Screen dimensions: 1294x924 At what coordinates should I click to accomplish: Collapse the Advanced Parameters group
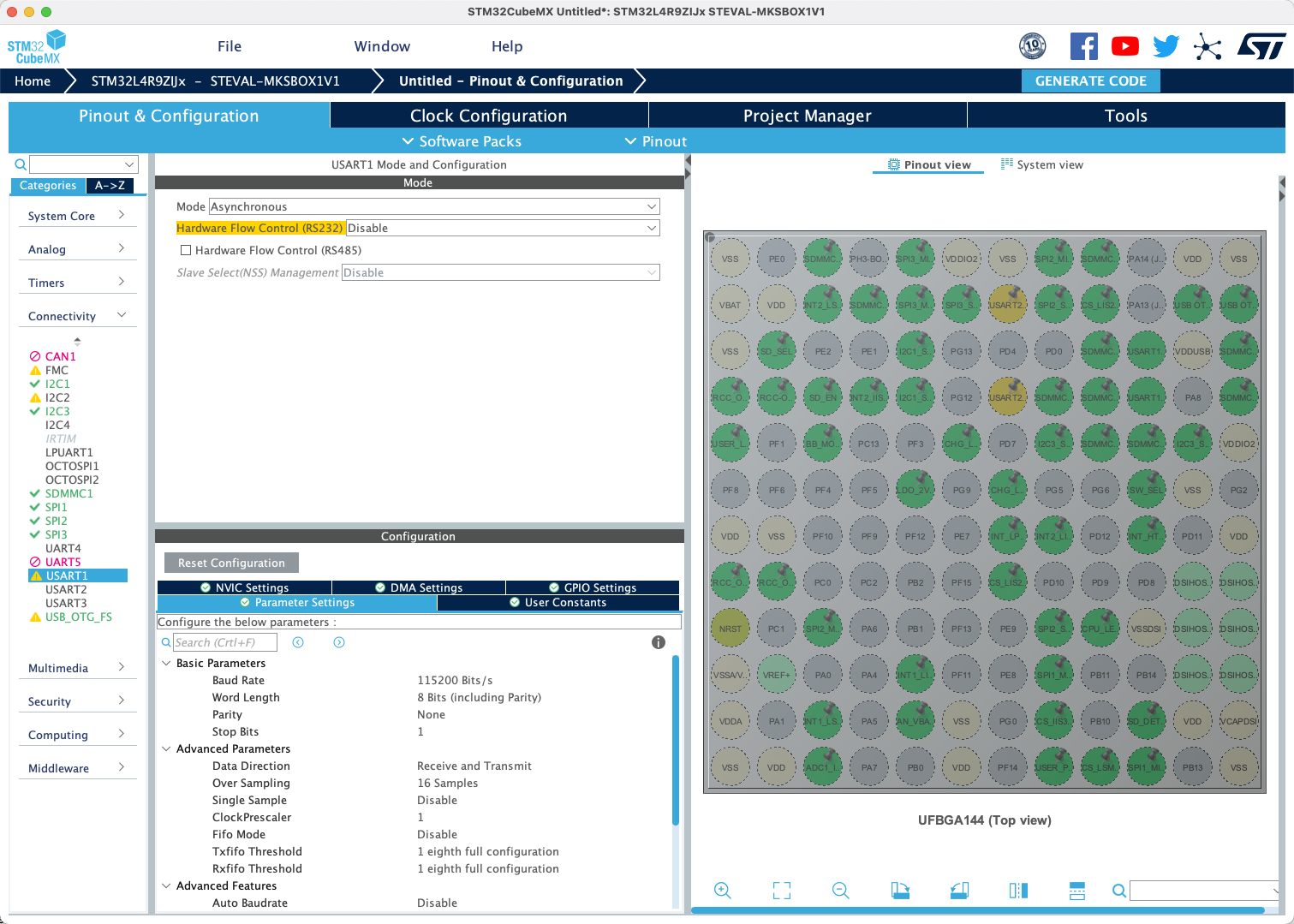point(166,748)
